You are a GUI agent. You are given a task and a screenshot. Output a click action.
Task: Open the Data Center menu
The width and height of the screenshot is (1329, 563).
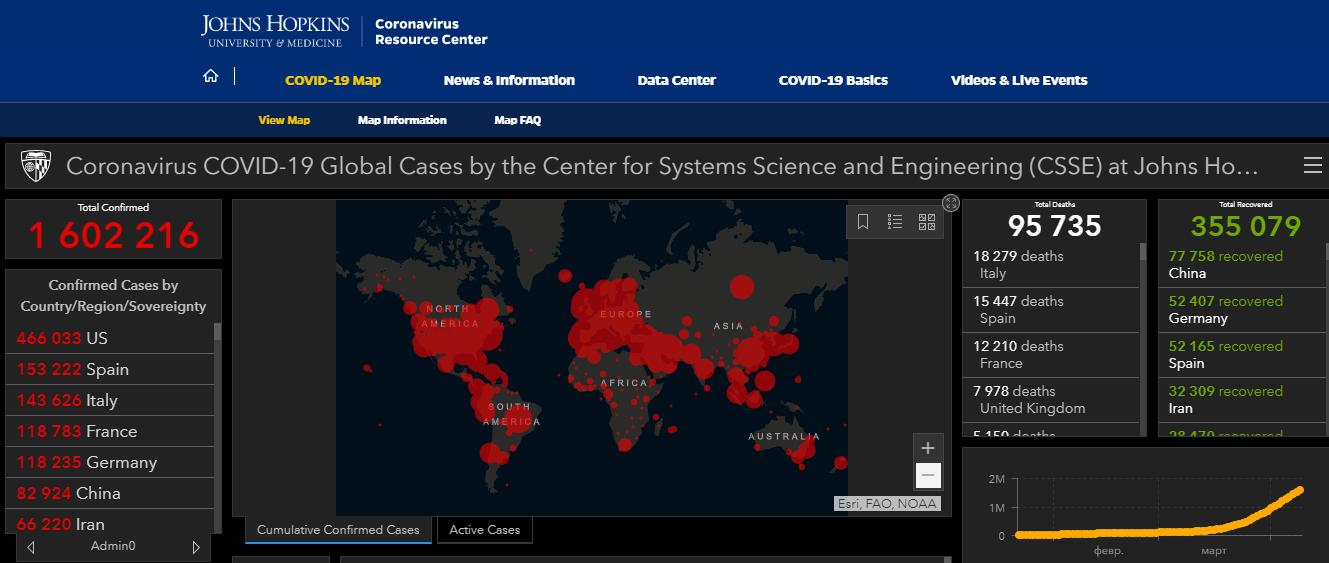[x=676, y=80]
